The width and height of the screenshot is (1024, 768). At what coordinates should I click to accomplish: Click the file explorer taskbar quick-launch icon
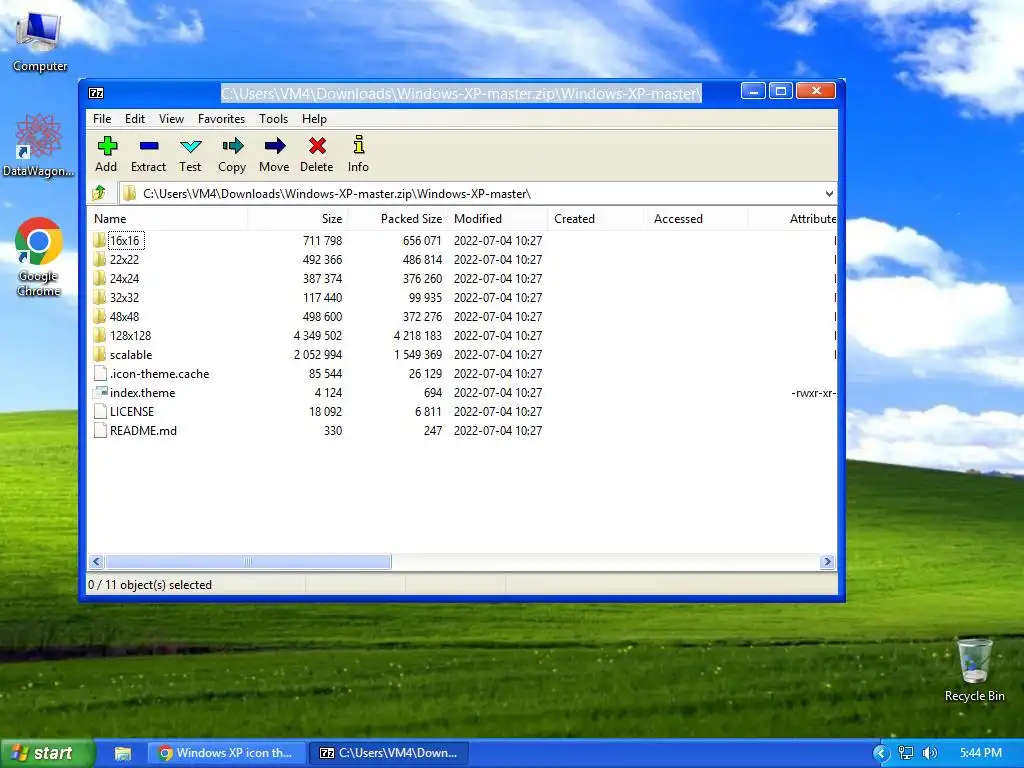click(123, 753)
